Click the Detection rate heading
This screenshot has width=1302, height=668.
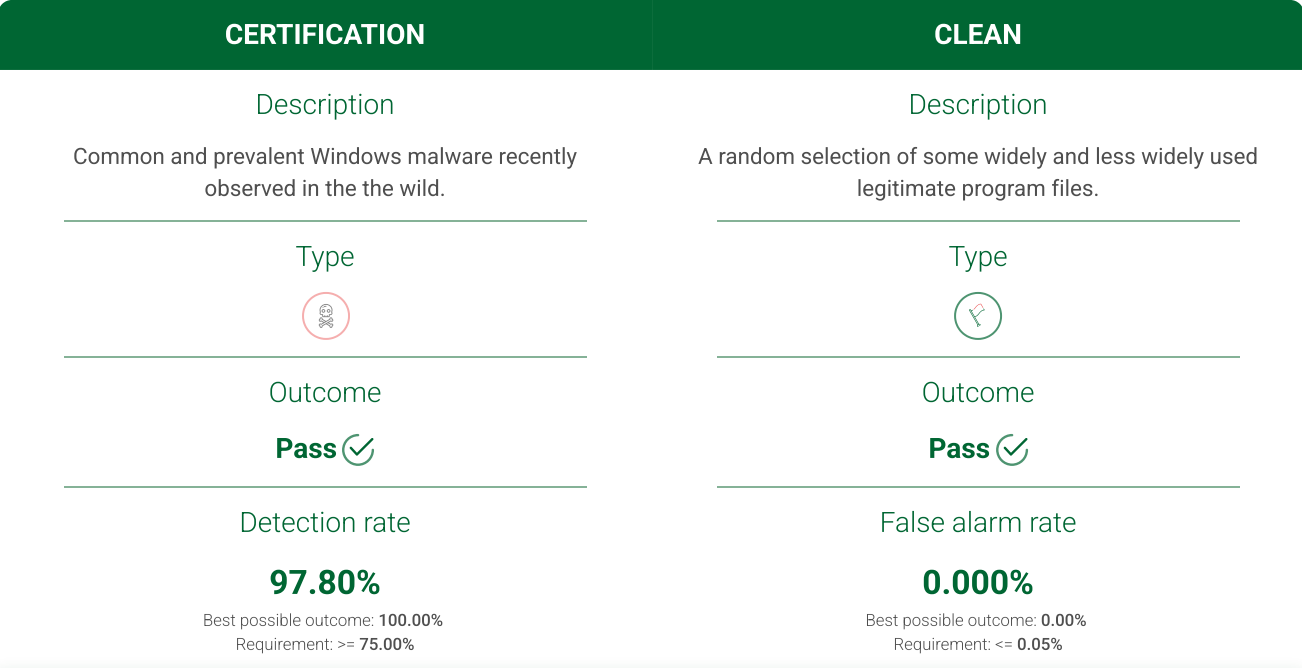(325, 522)
